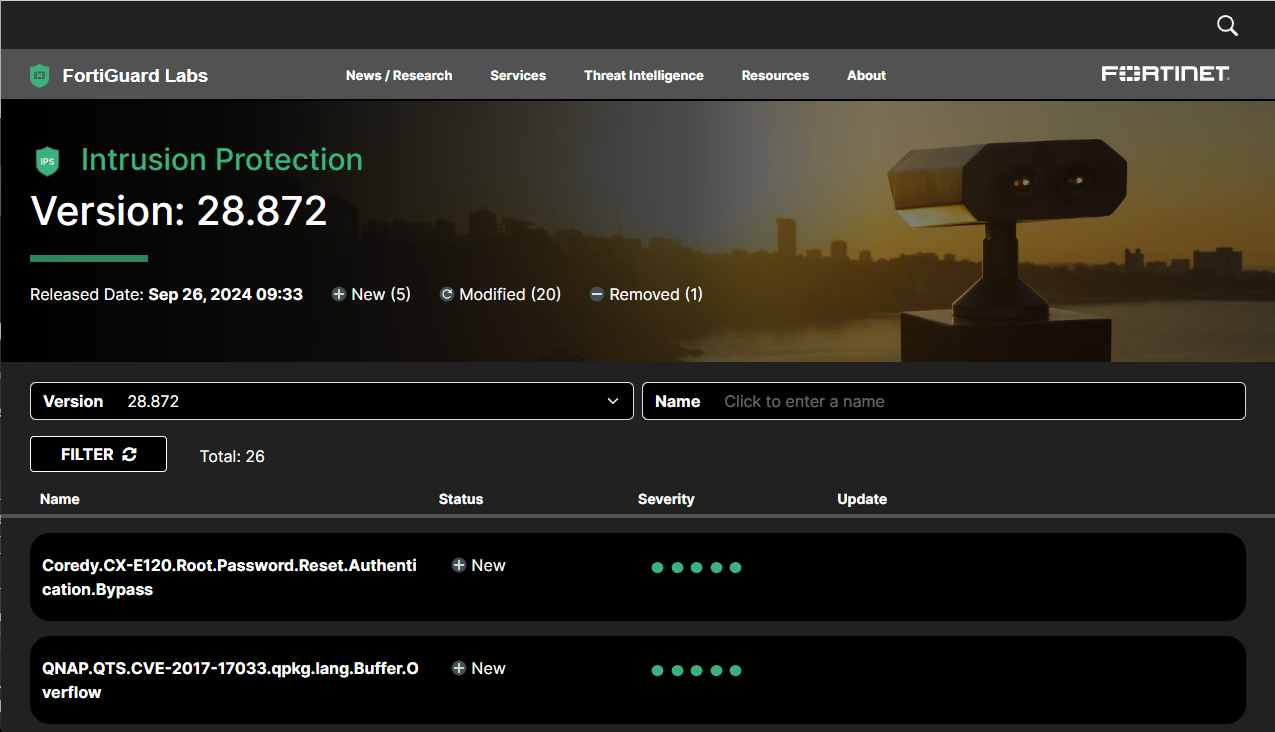
Task: Open the Version dropdown showing 28.872
Action: [x=331, y=400]
